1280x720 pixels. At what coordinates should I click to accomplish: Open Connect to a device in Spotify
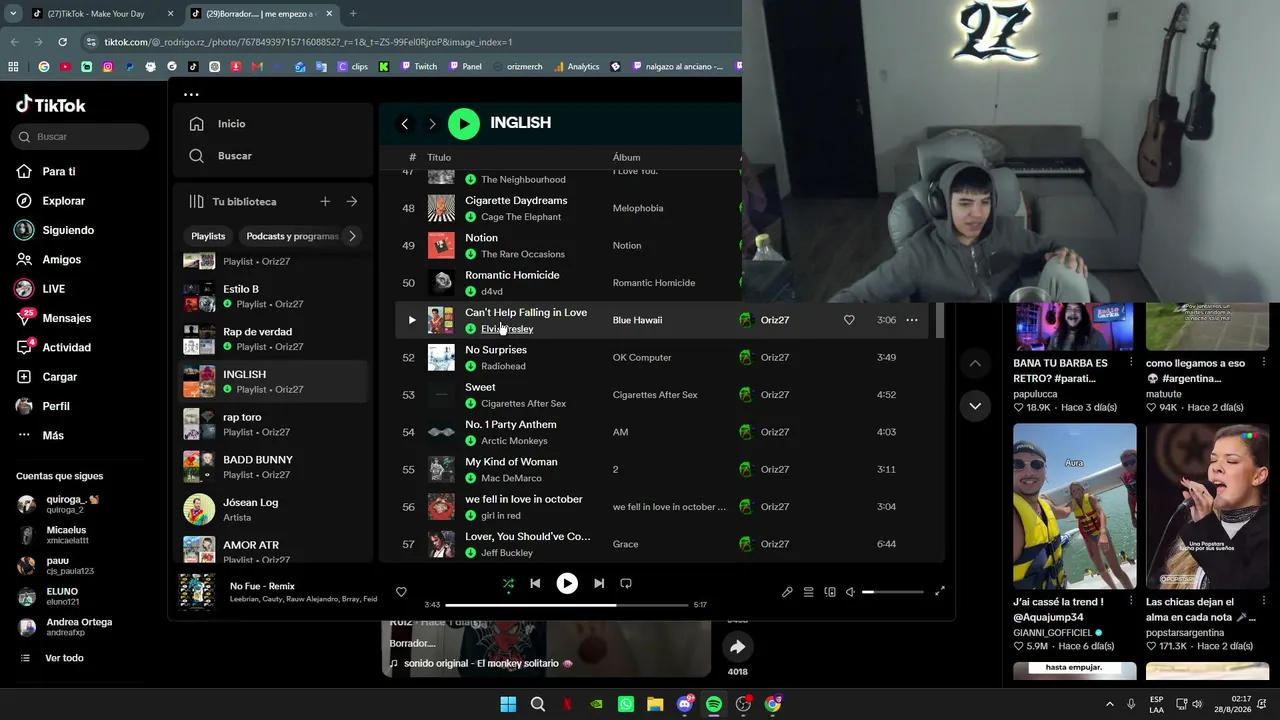830,592
